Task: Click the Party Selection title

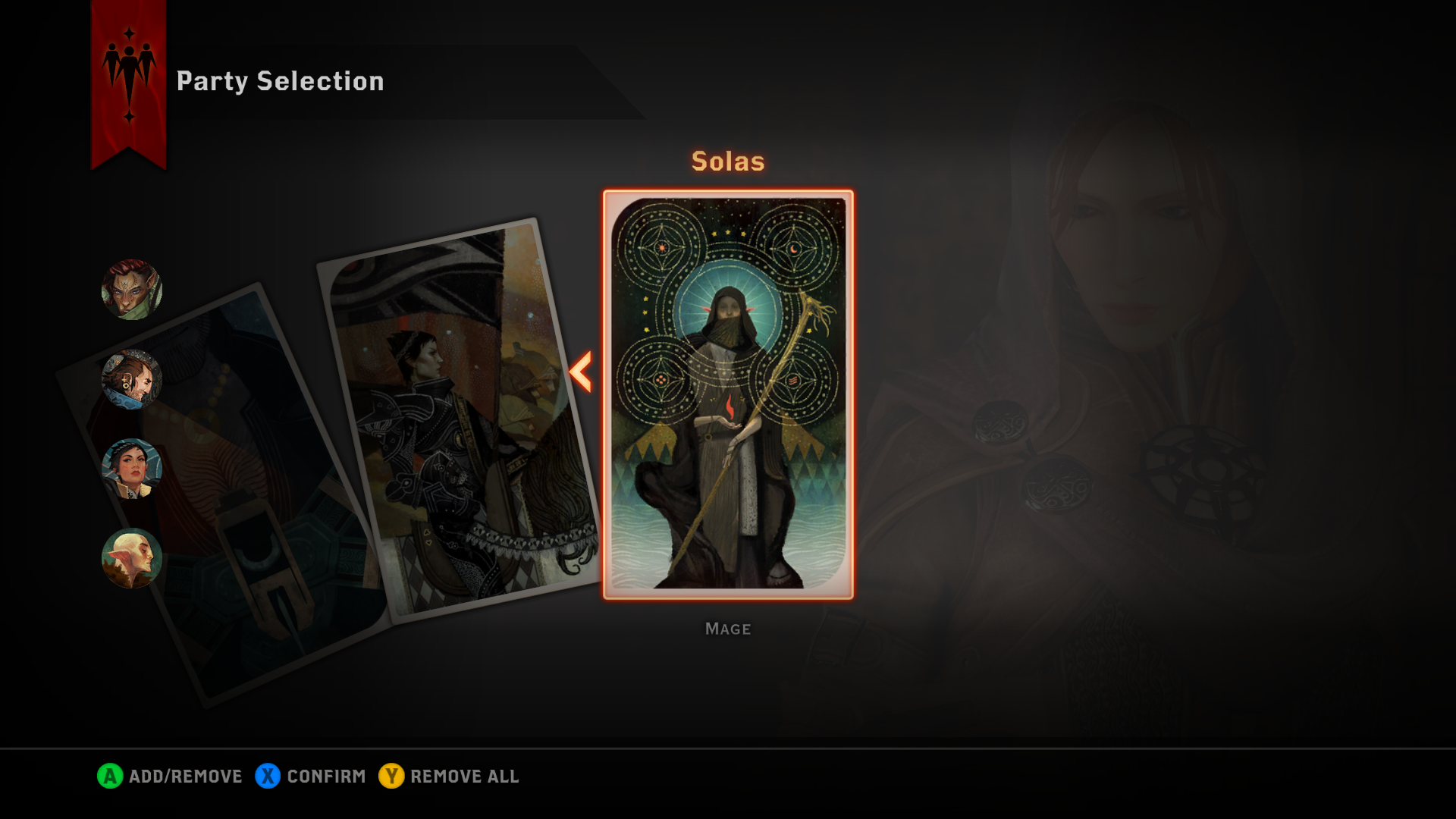Action: 281,81
